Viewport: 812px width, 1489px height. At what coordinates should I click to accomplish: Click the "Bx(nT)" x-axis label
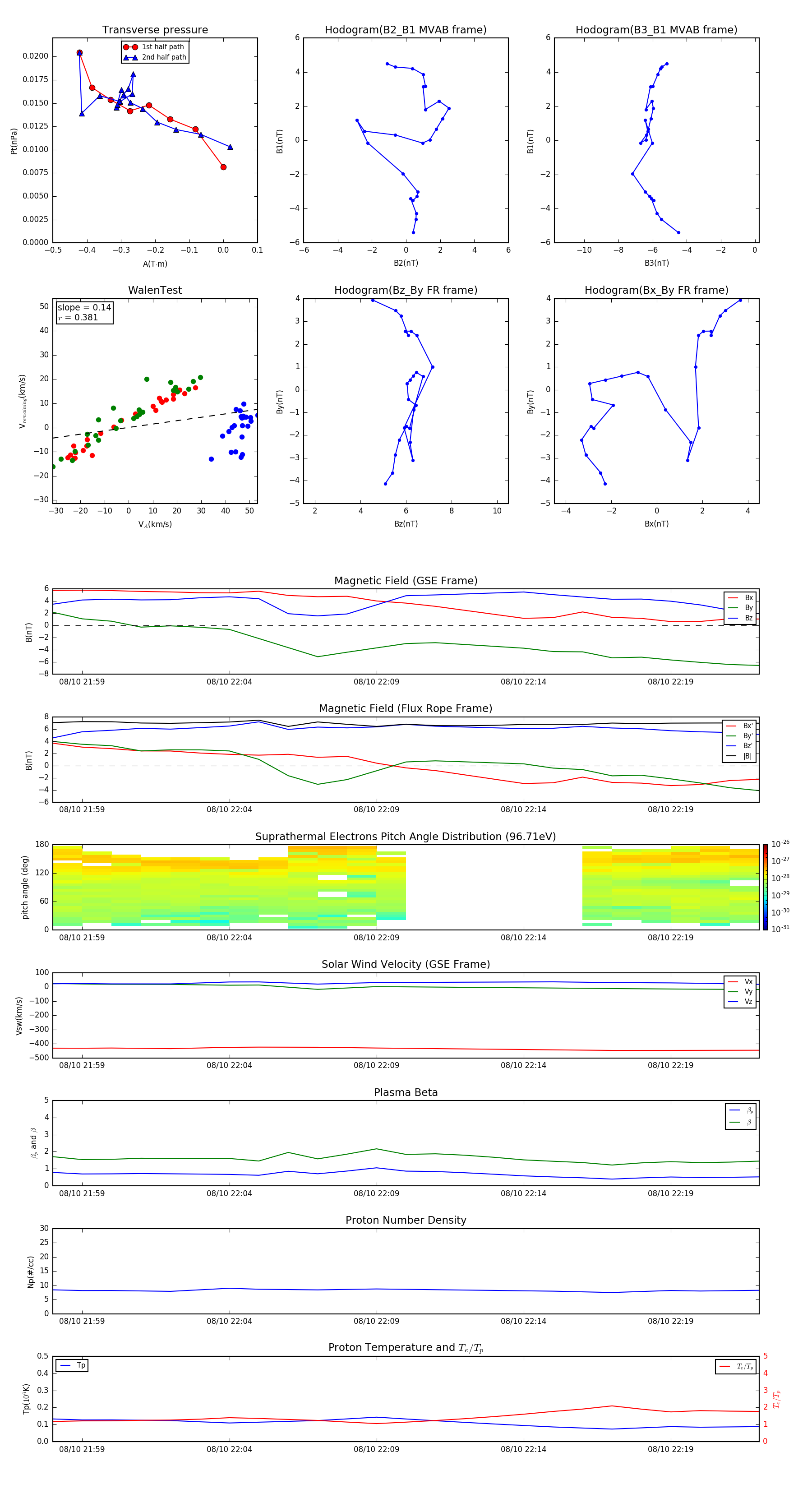coord(656,524)
